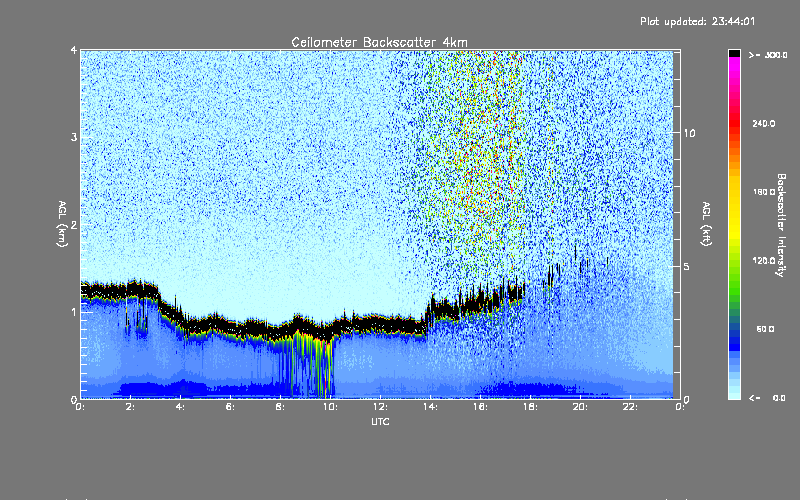Click the 1 km tick label
The height and width of the screenshot is (500, 800).
[74, 312]
